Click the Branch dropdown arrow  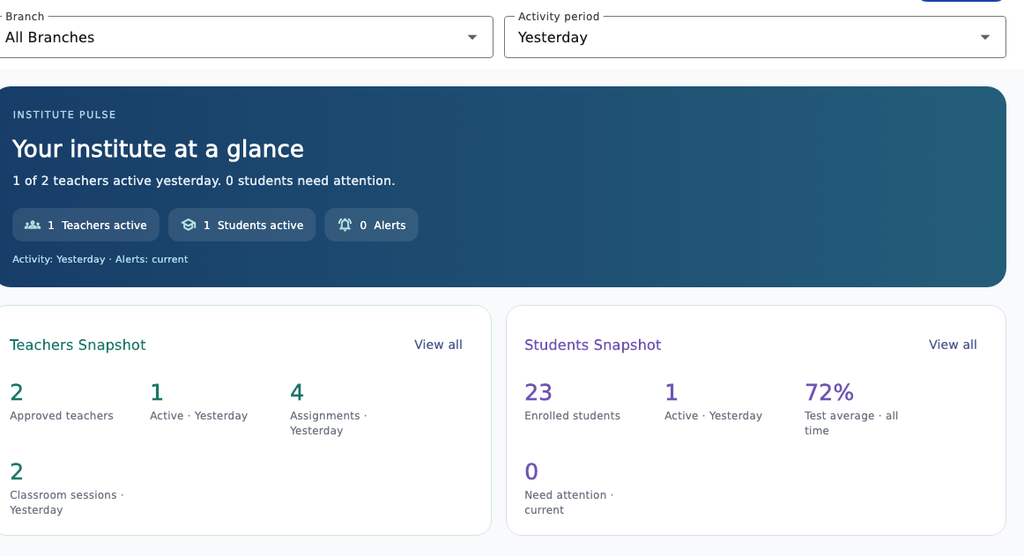pyautogui.click(x=472, y=37)
